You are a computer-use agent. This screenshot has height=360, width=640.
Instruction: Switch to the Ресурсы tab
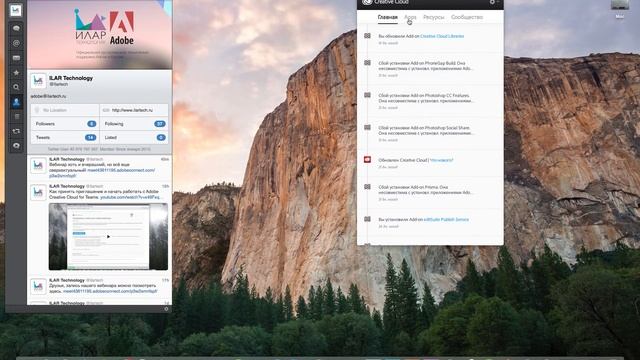coord(433,17)
